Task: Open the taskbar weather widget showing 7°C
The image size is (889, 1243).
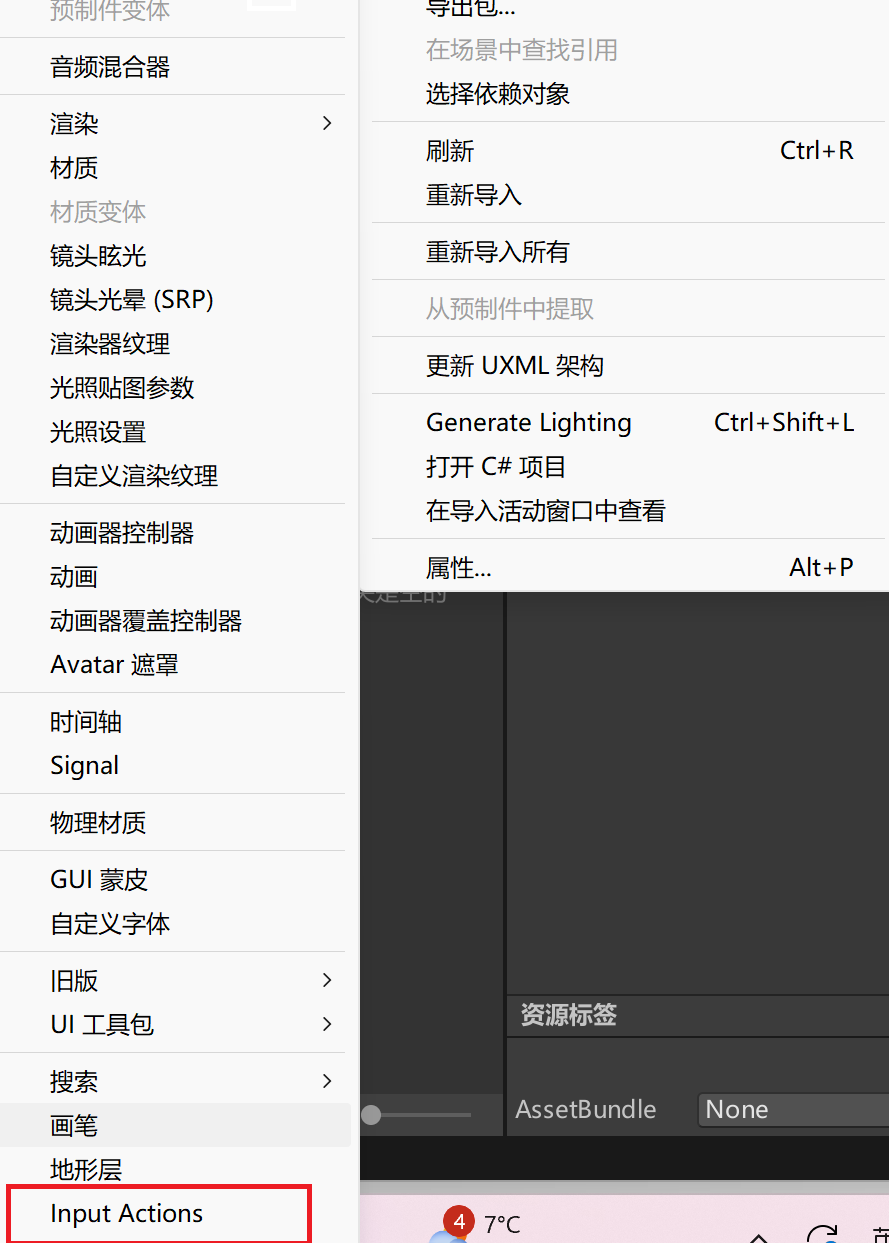Action: tap(477, 1224)
